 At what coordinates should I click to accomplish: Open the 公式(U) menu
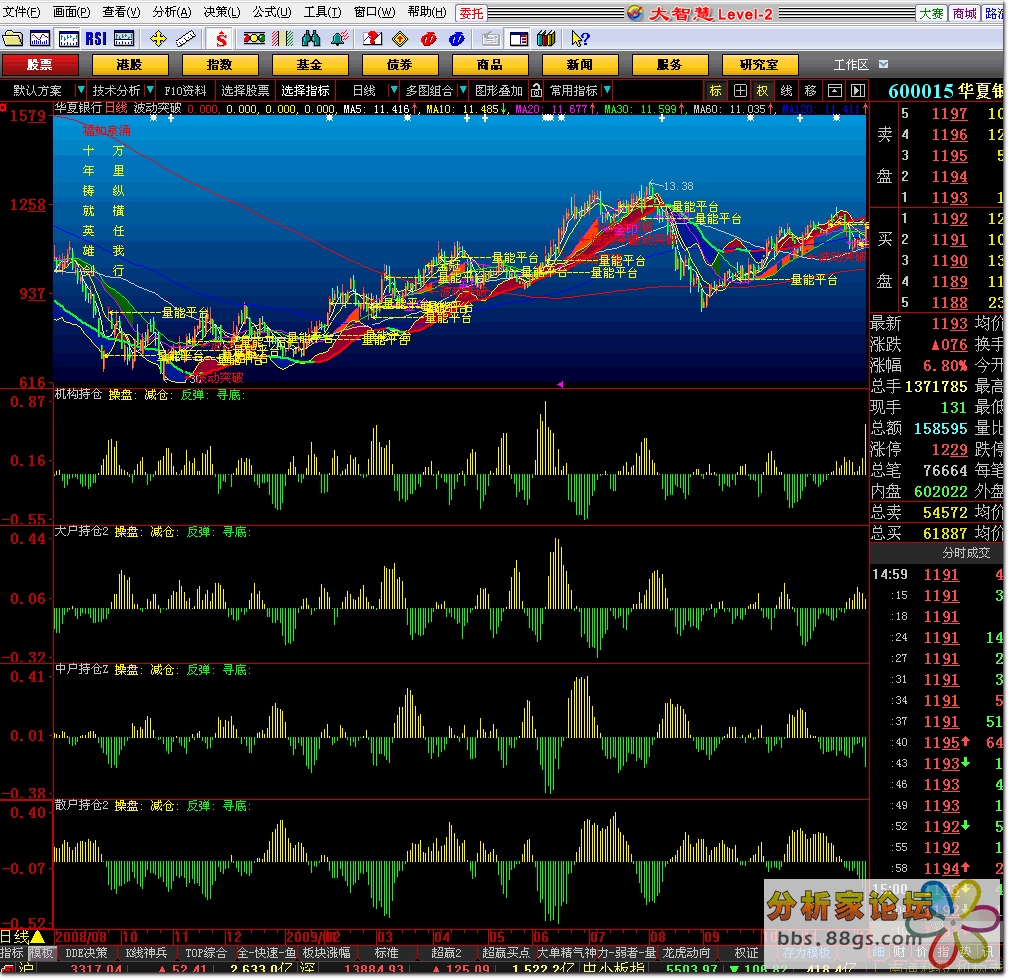tap(270, 12)
